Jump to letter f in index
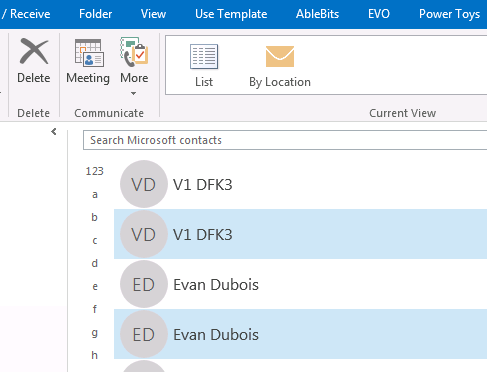The height and width of the screenshot is (372, 487). click(x=95, y=309)
